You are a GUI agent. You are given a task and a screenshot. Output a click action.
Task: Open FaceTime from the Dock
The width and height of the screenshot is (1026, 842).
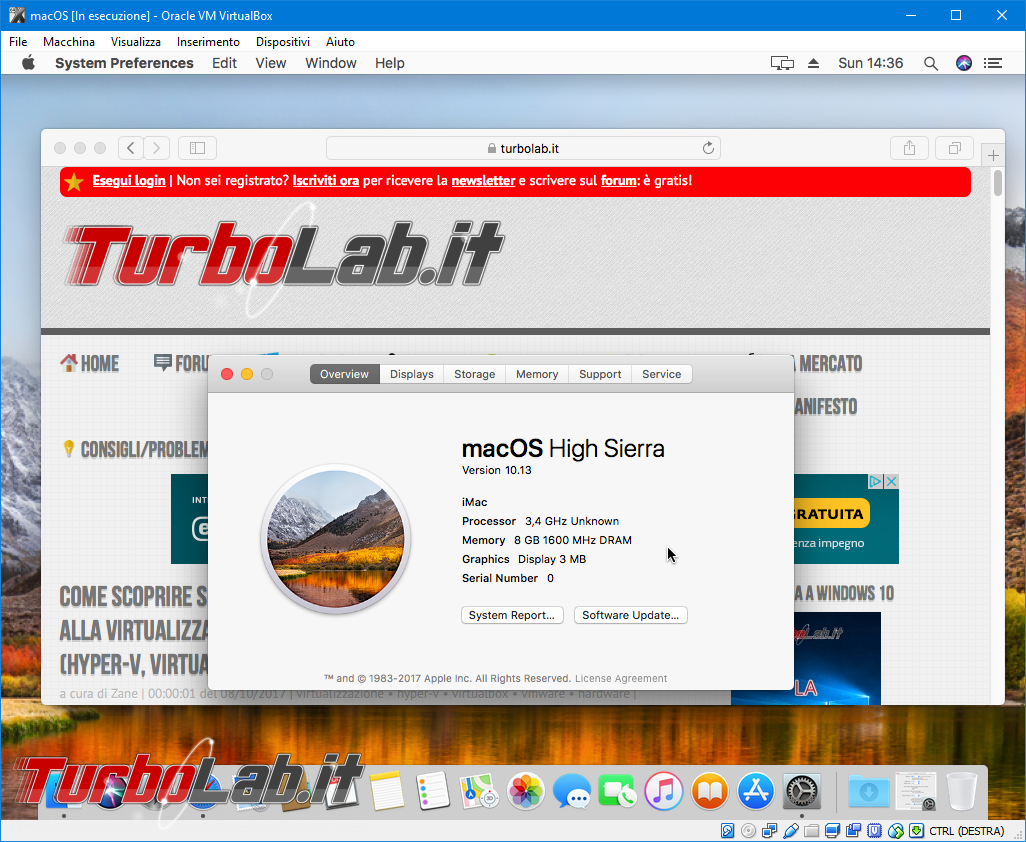pyautogui.click(x=617, y=791)
